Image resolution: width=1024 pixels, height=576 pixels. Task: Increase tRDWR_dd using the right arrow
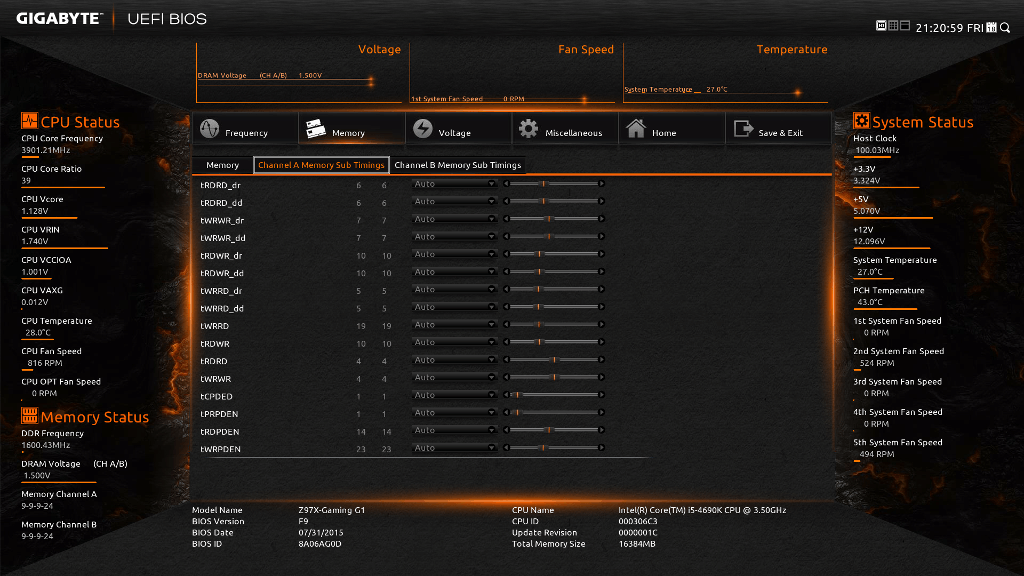pyautogui.click(x=601, y=272)
